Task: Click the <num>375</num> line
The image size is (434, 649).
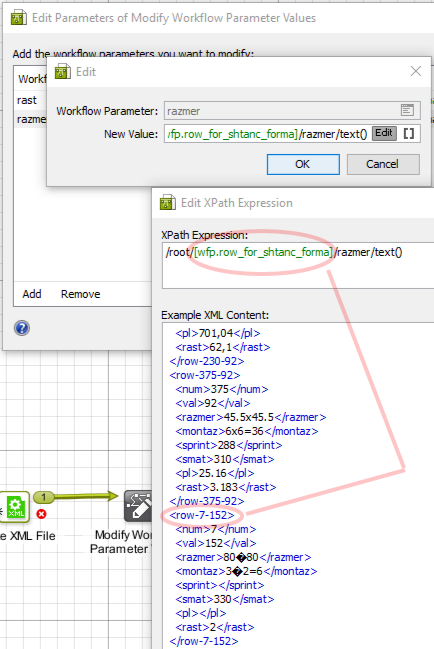Action: pyautogui.click(x=222, y=389)
